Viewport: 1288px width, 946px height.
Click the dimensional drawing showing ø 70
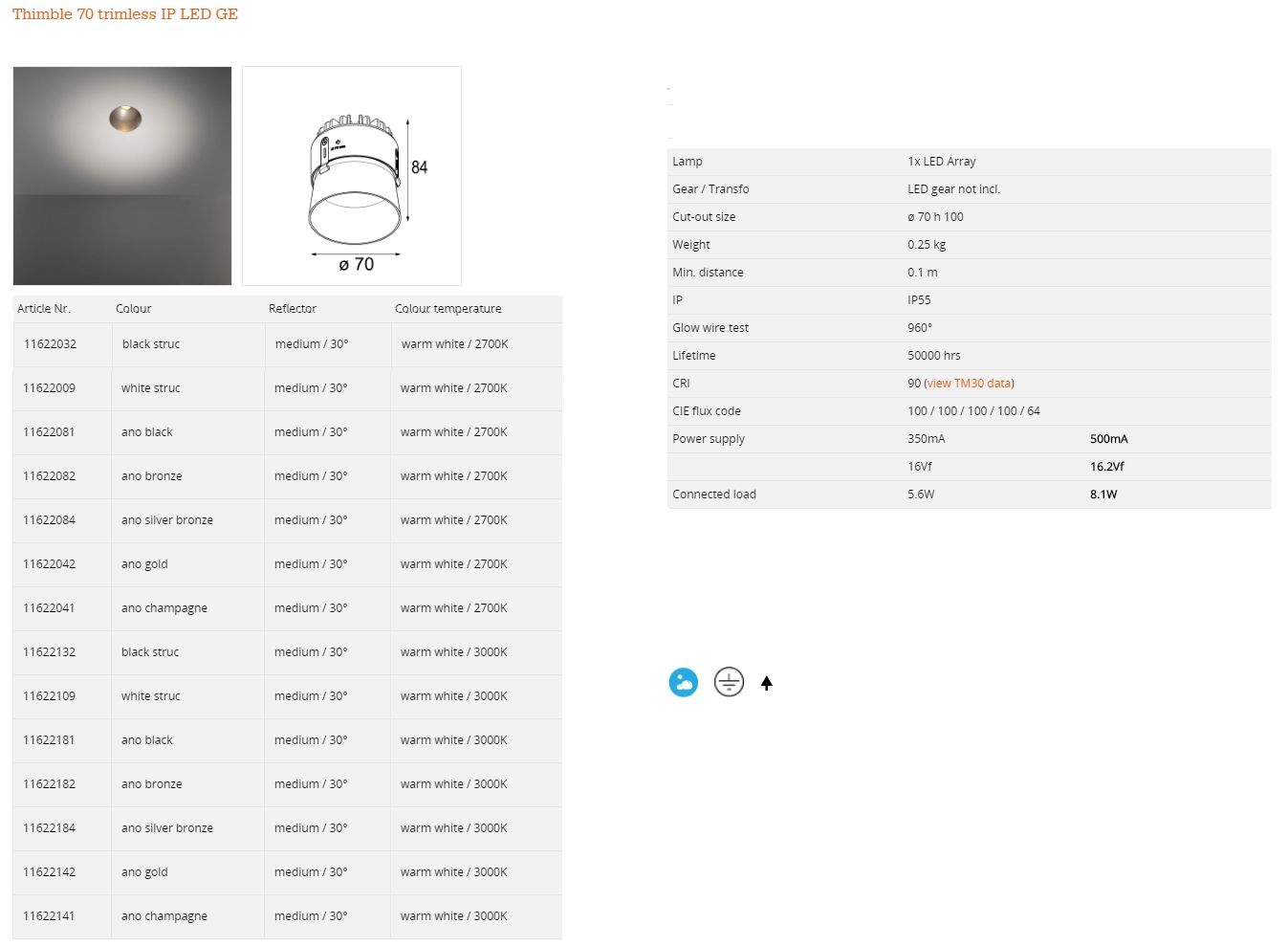pos(352,175)
